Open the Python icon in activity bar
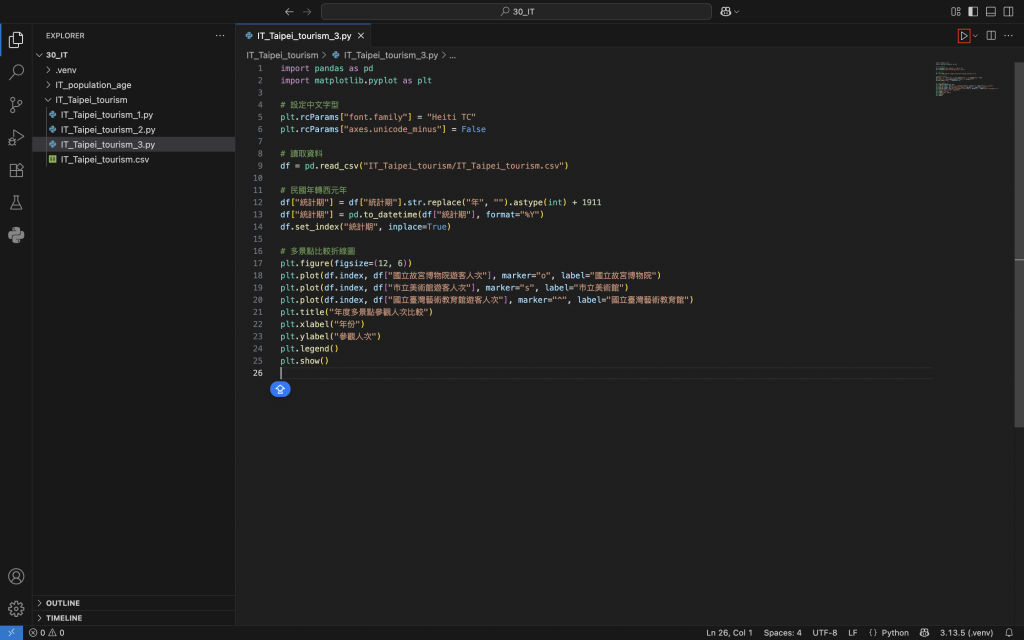The image size is (1024, 640). (x=16, y=236)
